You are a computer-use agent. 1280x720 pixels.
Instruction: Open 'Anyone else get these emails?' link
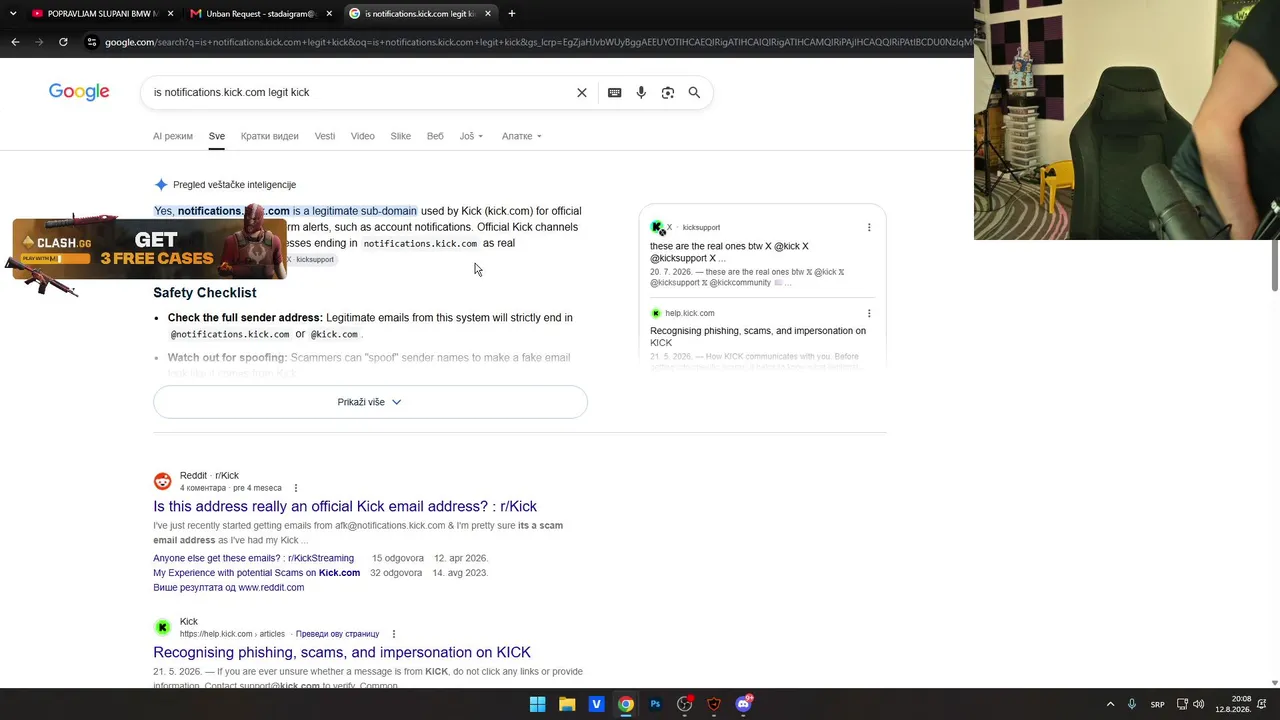click(253, 558)
